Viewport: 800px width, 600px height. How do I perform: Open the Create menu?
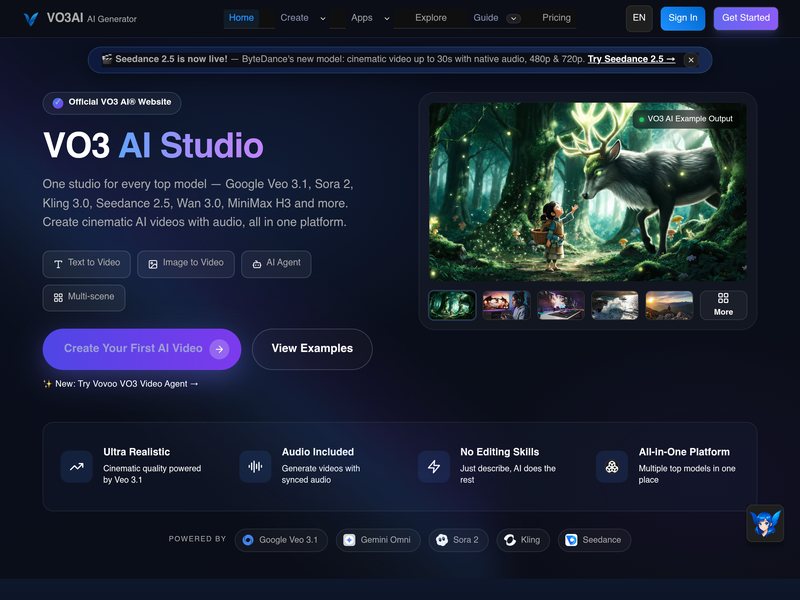pos(294,18)
